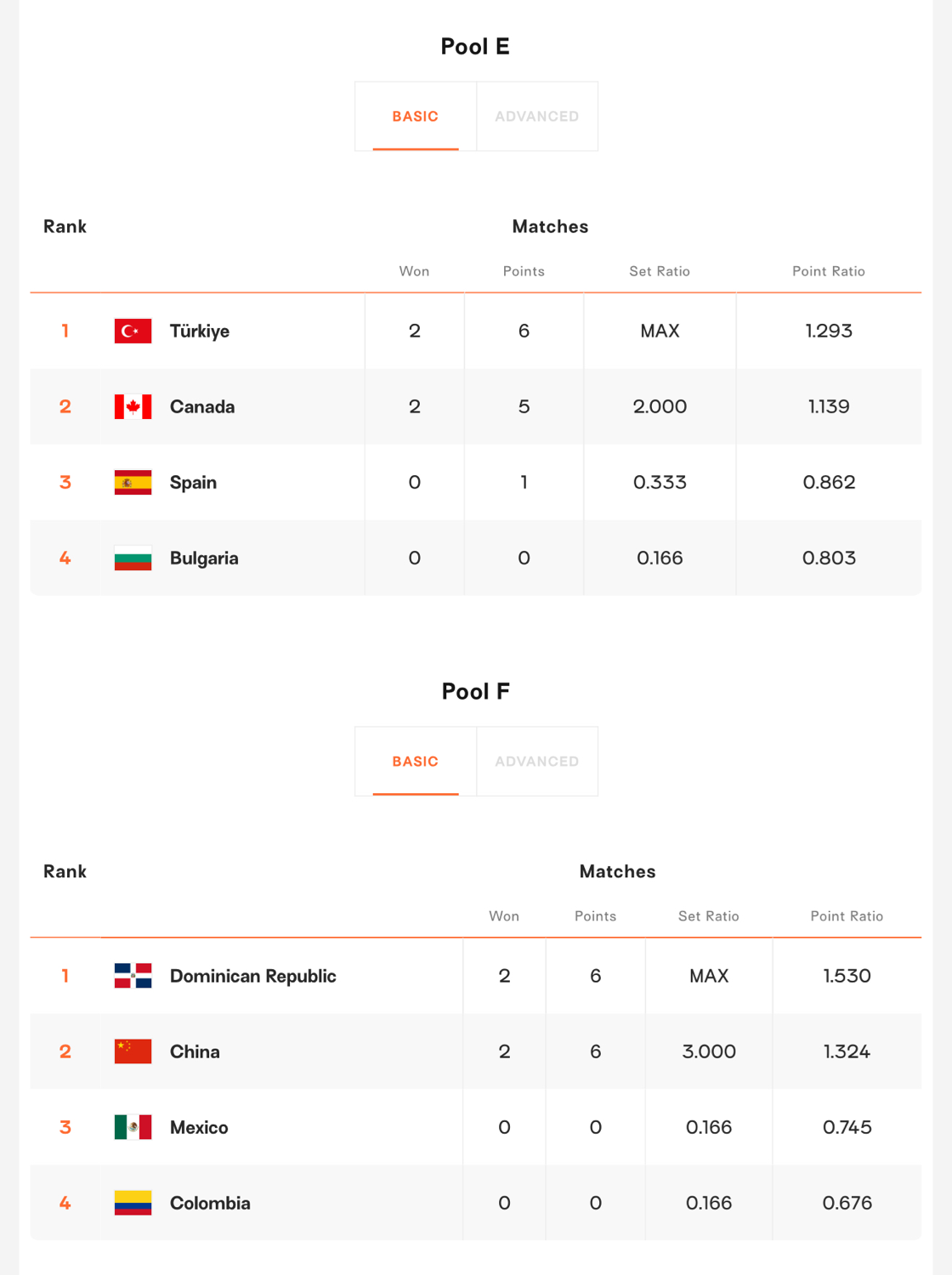This screenshot has width=952, height=1275.
Task: Open the Dominican Republic team link
Action: [x=253, y=976]
